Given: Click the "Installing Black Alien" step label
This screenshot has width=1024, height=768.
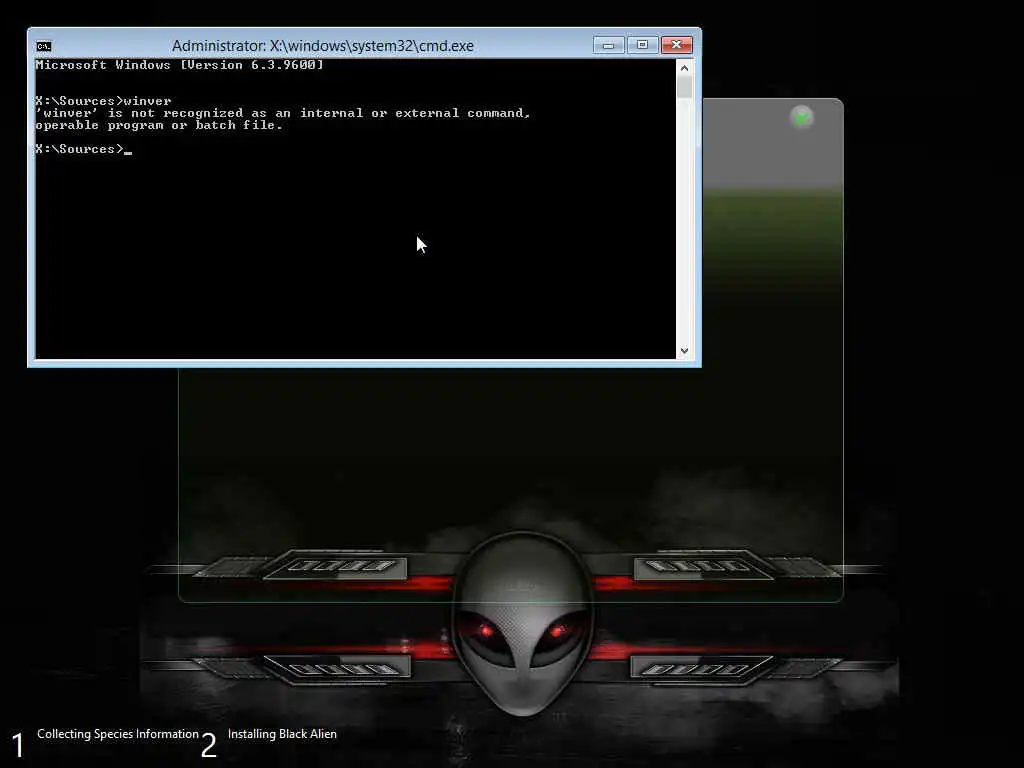Looking at the screenshot, I should coord(282,734).
